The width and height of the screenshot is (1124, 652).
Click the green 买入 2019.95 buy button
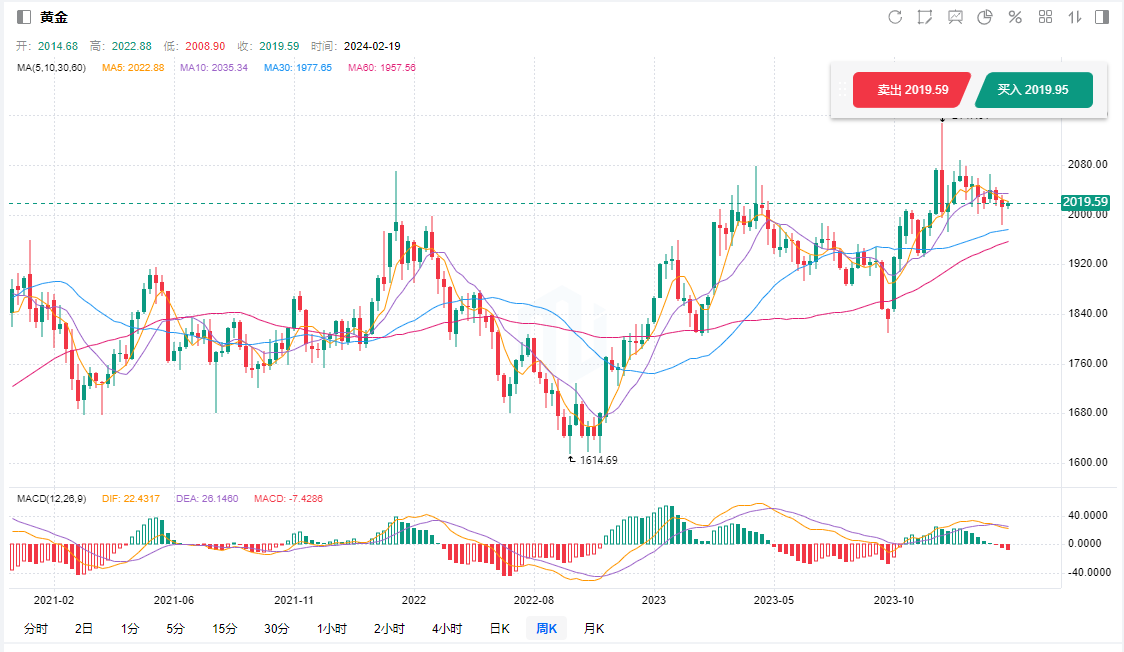point(1033,90)
